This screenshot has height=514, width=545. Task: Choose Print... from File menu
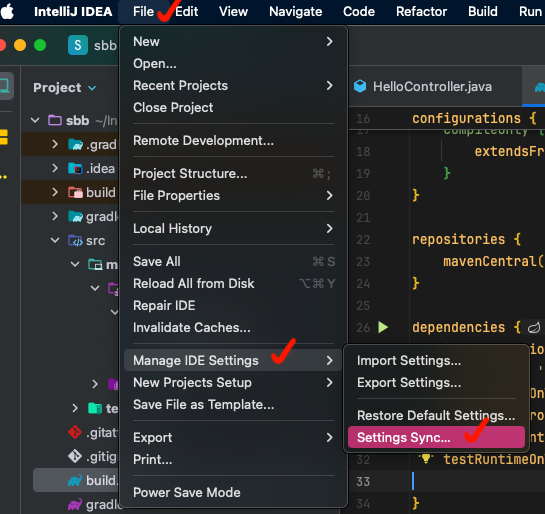(233, 459)
